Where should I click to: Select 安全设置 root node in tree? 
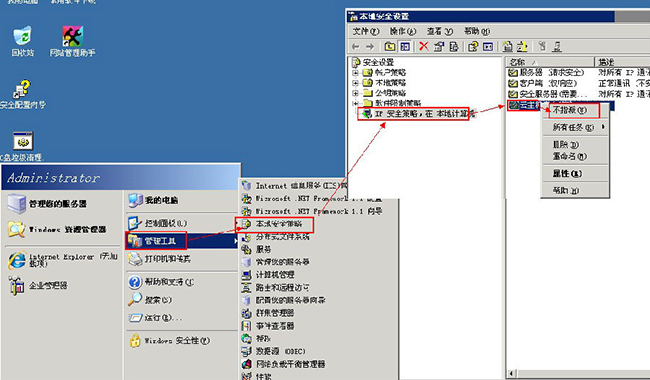coord(373,62)
